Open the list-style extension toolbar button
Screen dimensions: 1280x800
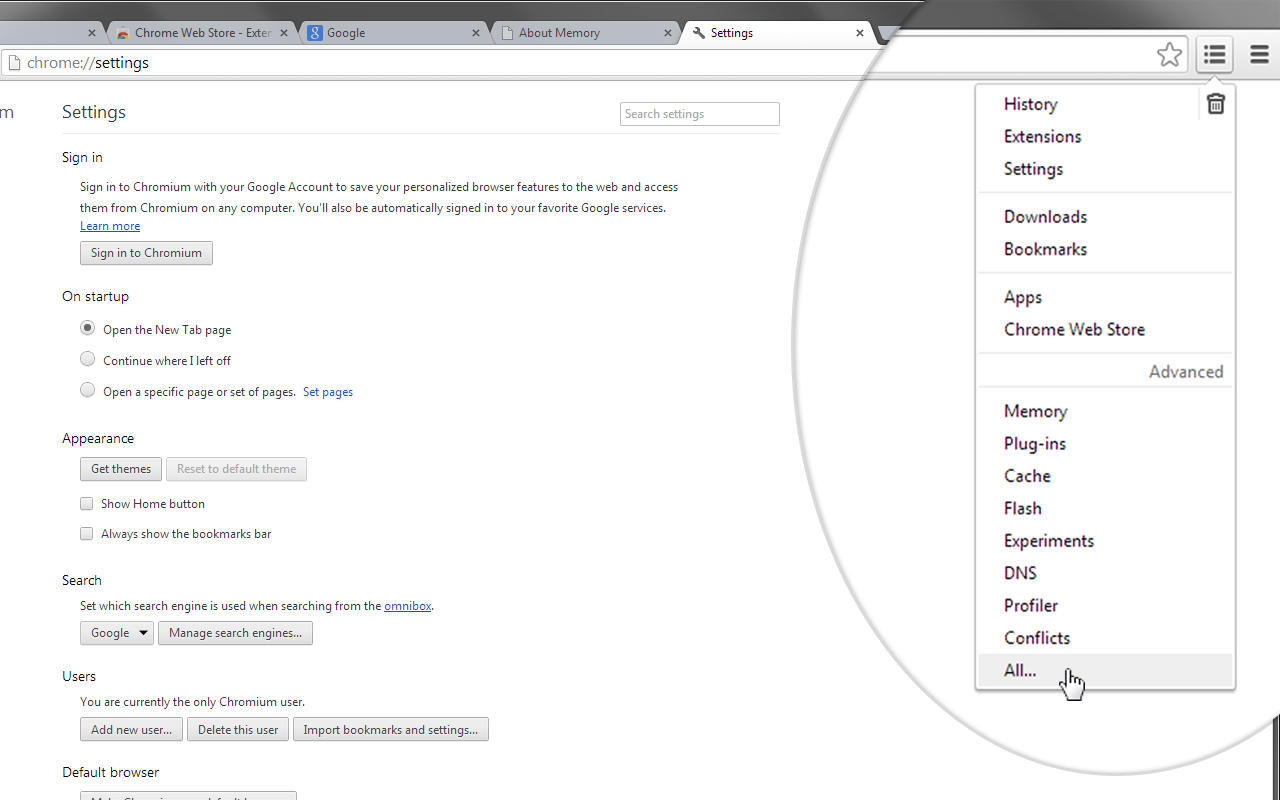pos(1215,55)
